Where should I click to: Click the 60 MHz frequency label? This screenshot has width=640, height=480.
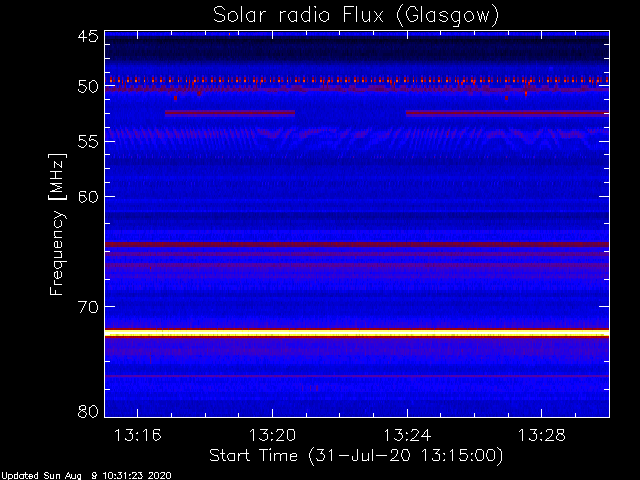pyautogui.click(x=88, y=197)
